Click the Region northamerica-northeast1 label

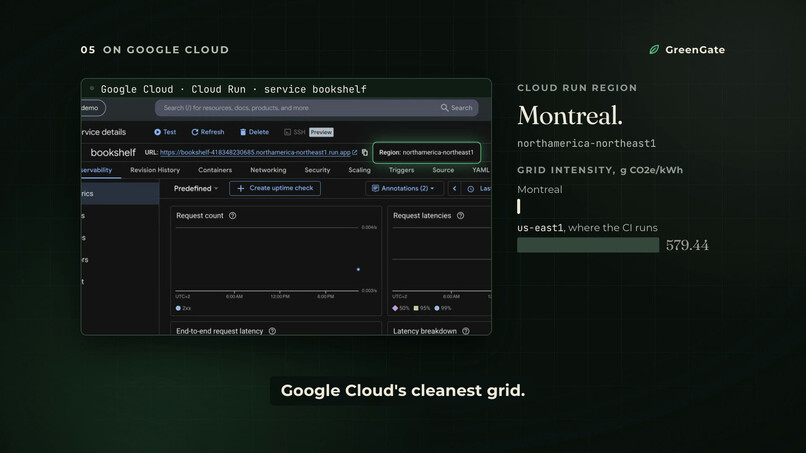426,152
